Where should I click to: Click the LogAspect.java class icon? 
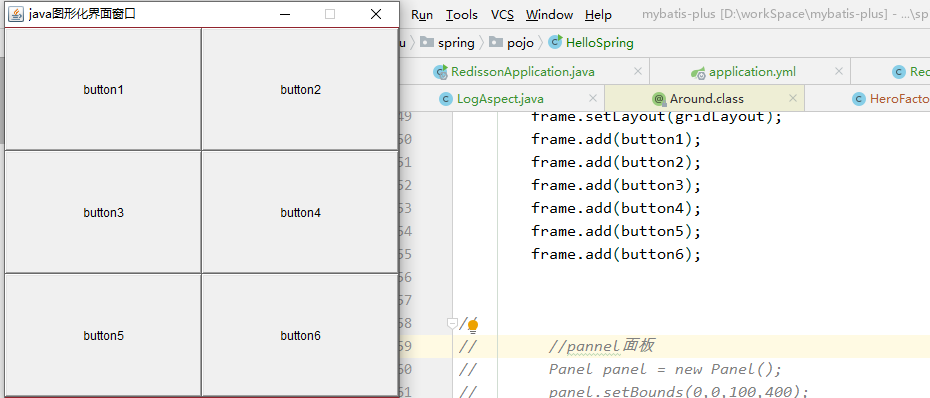(445, 98)
